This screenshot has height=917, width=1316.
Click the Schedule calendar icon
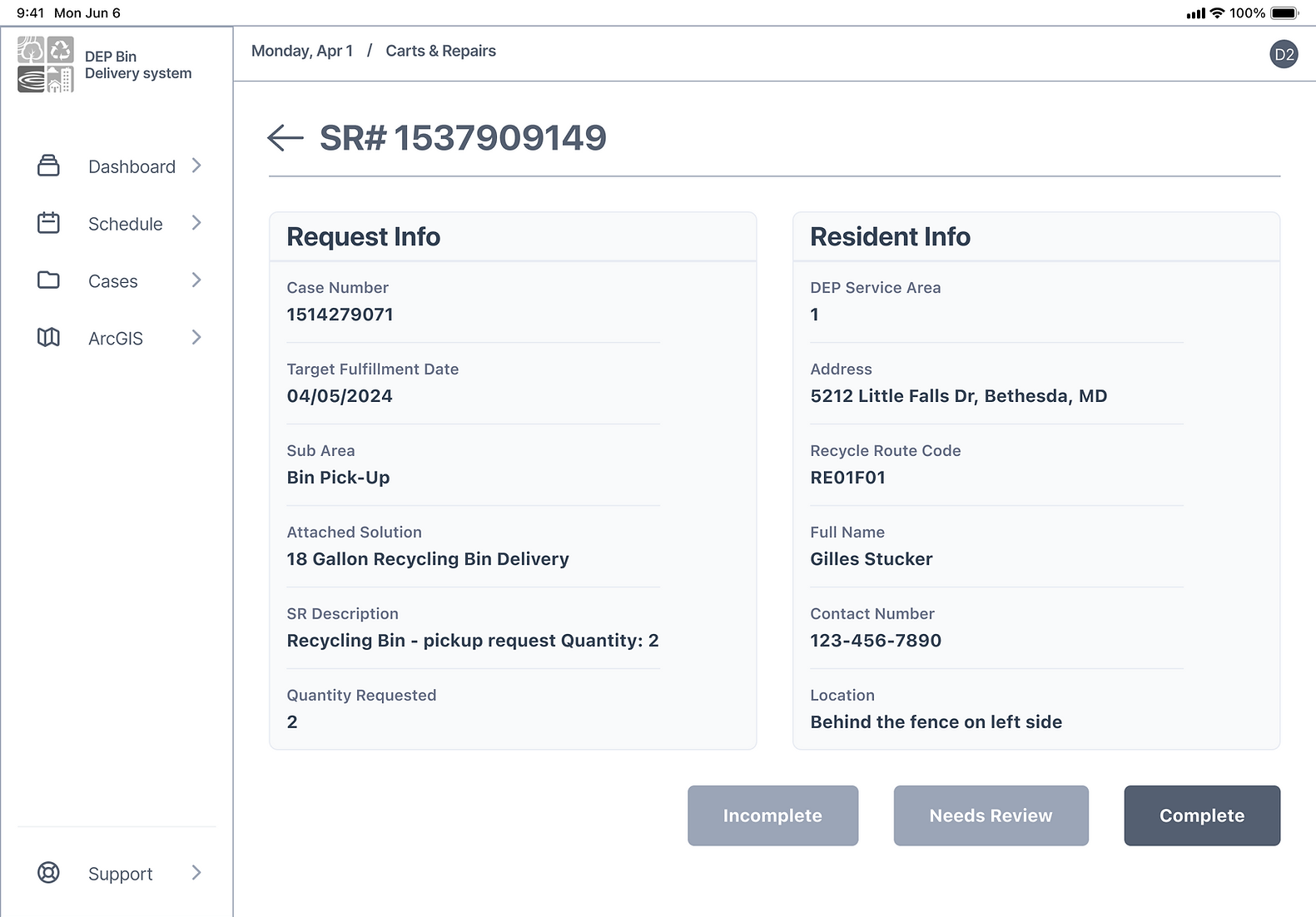(x=48, y=223)
